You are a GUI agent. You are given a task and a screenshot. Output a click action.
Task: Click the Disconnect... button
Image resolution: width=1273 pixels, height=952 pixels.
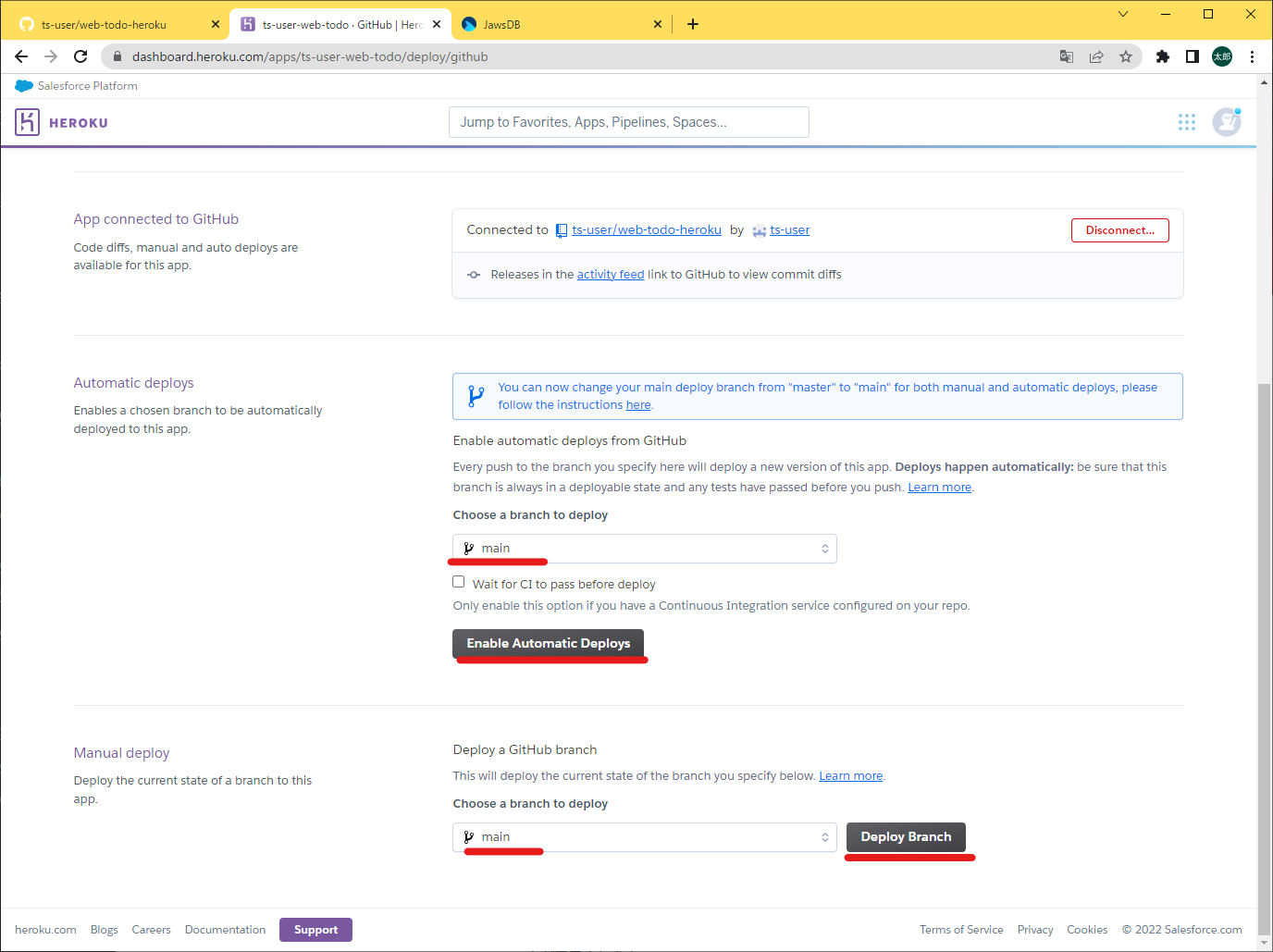coord(1119,230)
